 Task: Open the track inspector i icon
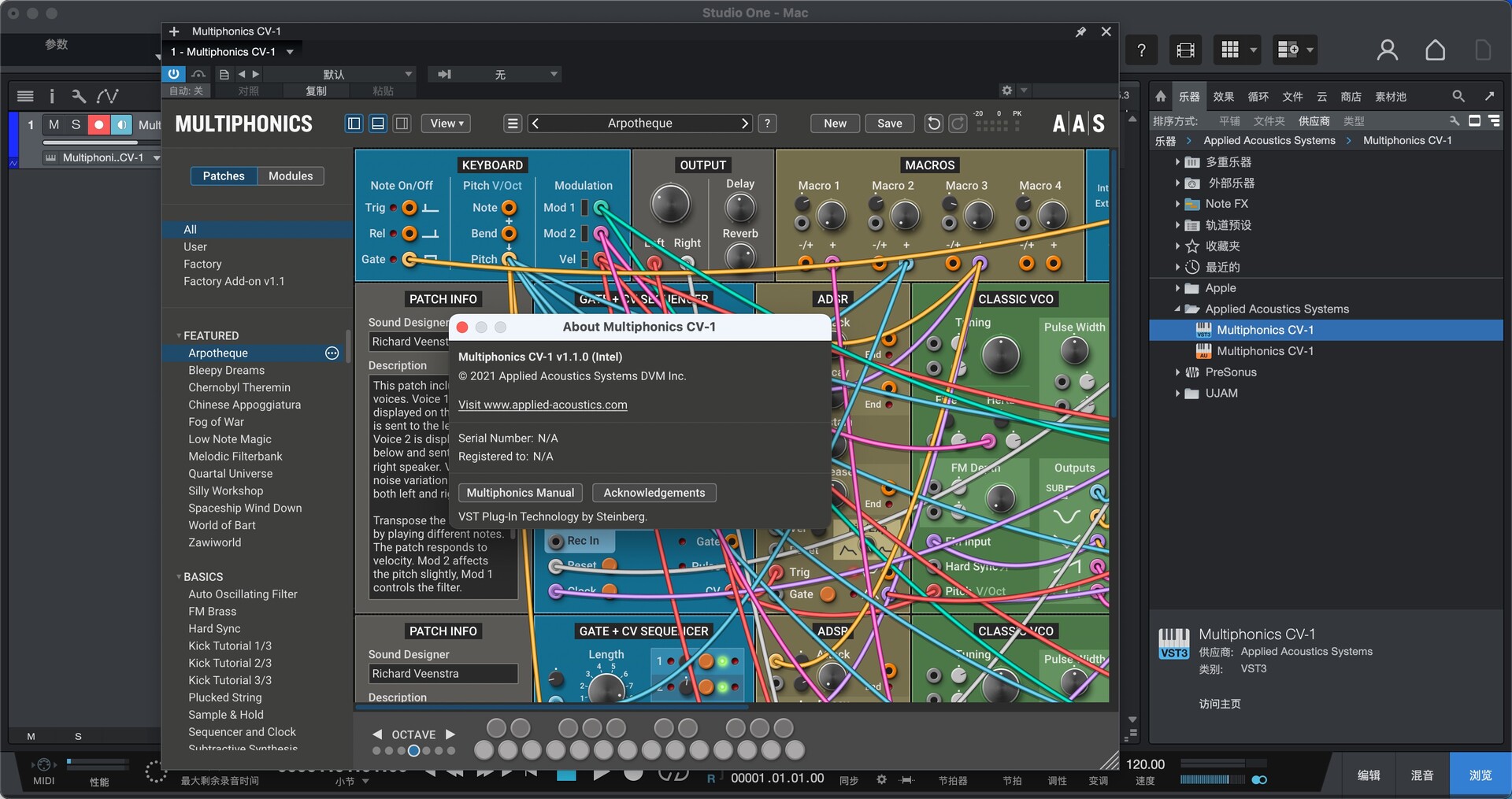click(52, 96)
